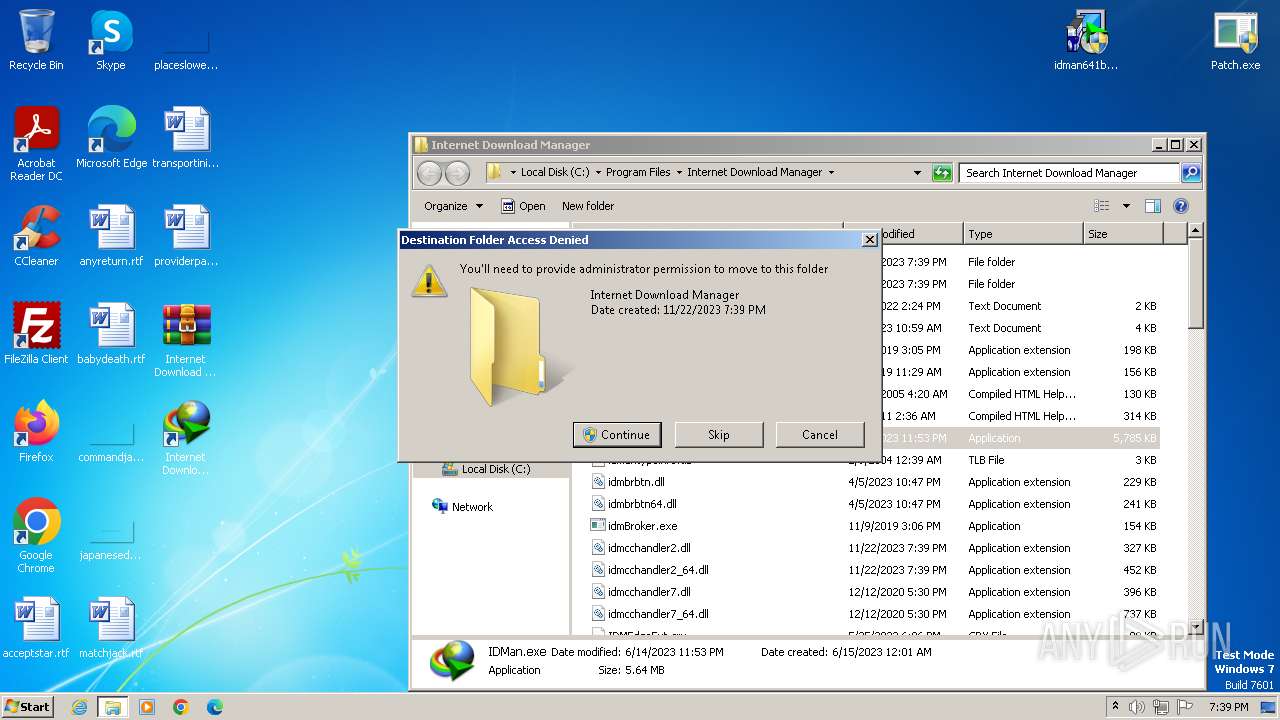Select the idmcchandler7.dll file
The width and height of the screenshot is (1280, 720).
click(641, 592)
